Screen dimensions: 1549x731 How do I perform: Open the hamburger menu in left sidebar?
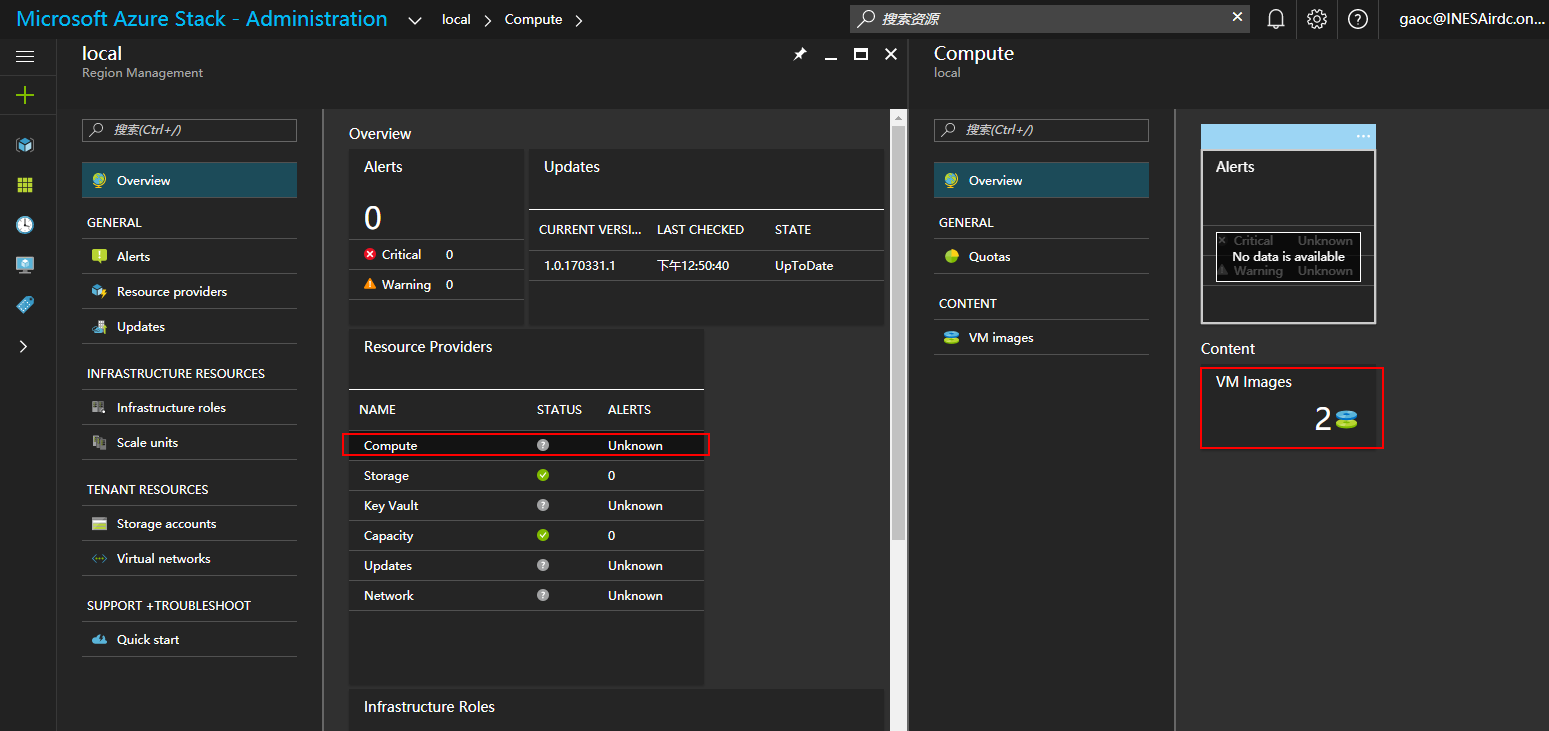[25, 57]
